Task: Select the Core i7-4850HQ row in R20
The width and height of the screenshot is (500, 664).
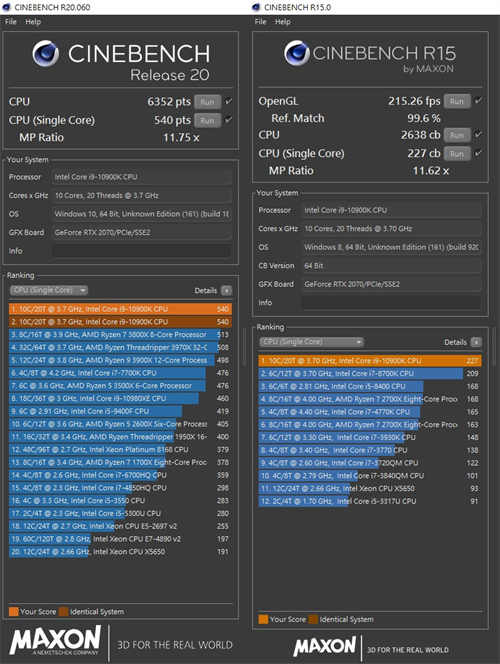Action: pyautogui.click(x=120, y=488)
